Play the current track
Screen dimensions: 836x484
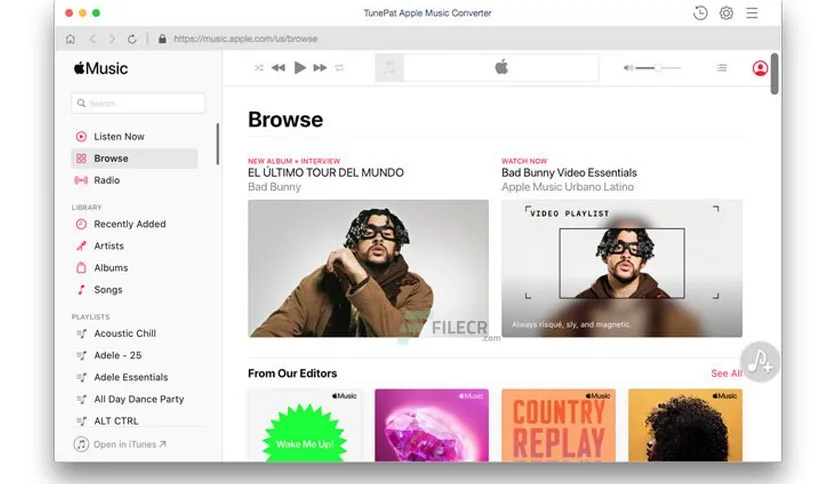pos(300,68)
